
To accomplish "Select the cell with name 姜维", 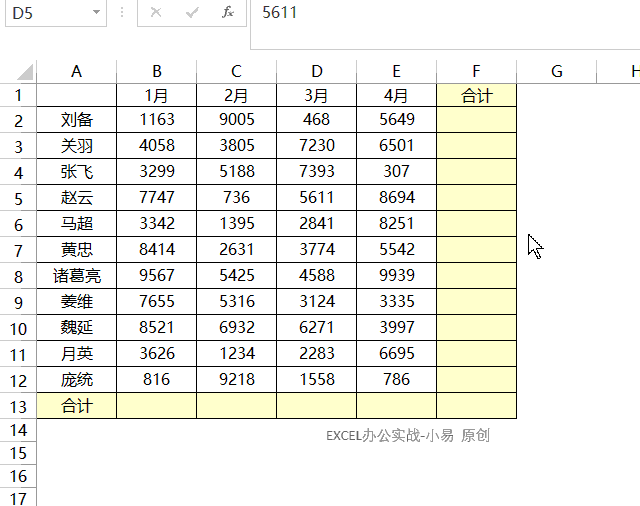I will click(x=76, y=302).
